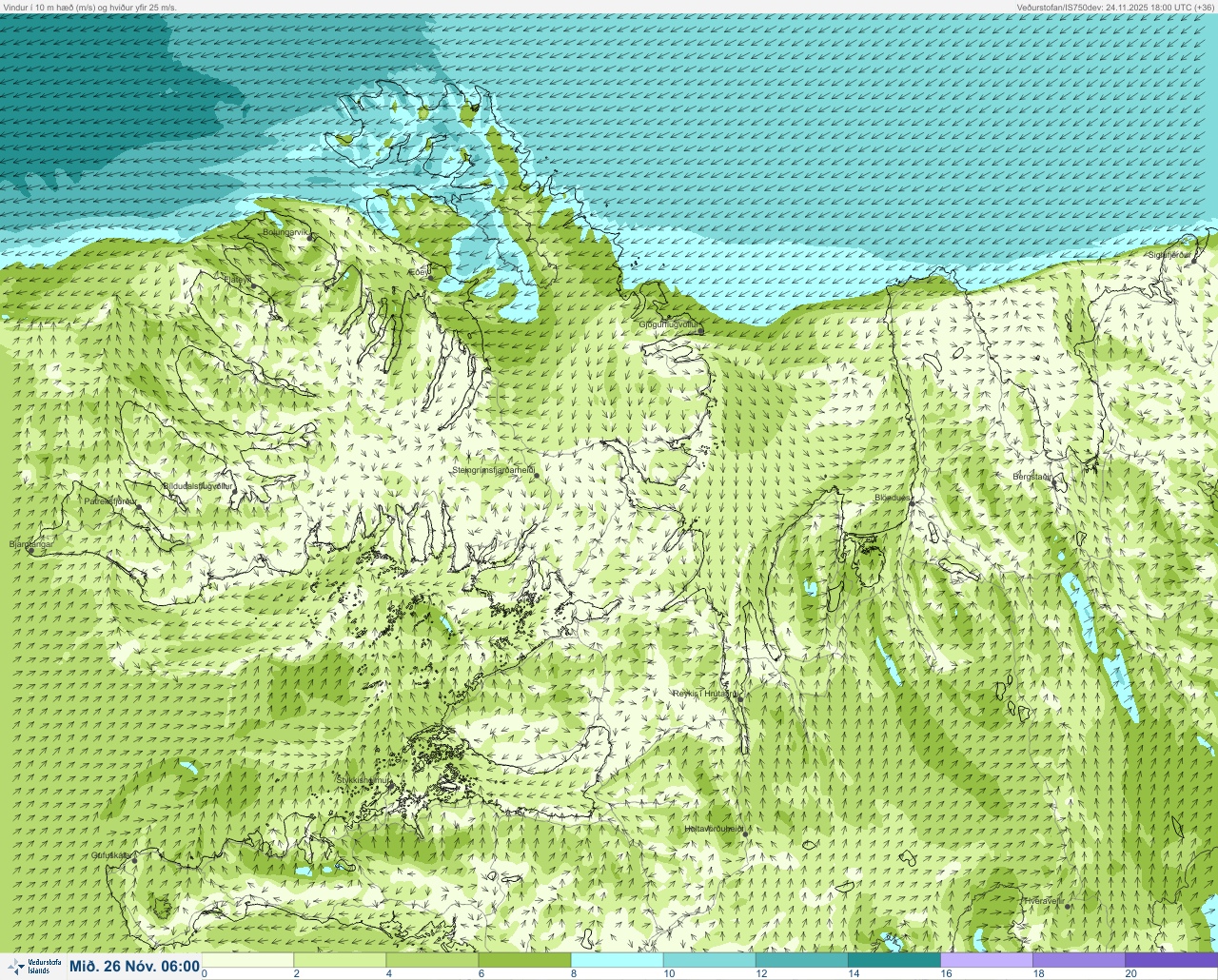Select the 2–4 m/s light green legend swatch
Viewport: 1218px width, 980px height.
[x=340, y=960]
